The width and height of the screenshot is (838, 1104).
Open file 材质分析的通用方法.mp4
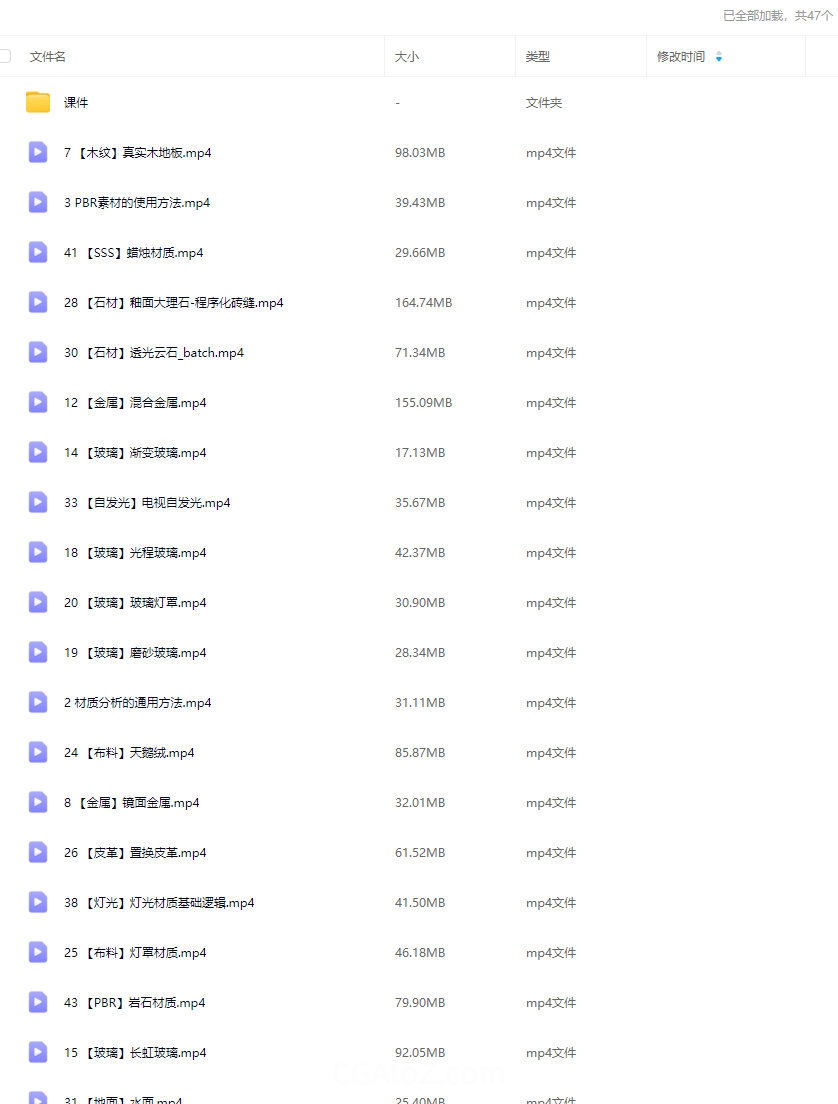137,703
